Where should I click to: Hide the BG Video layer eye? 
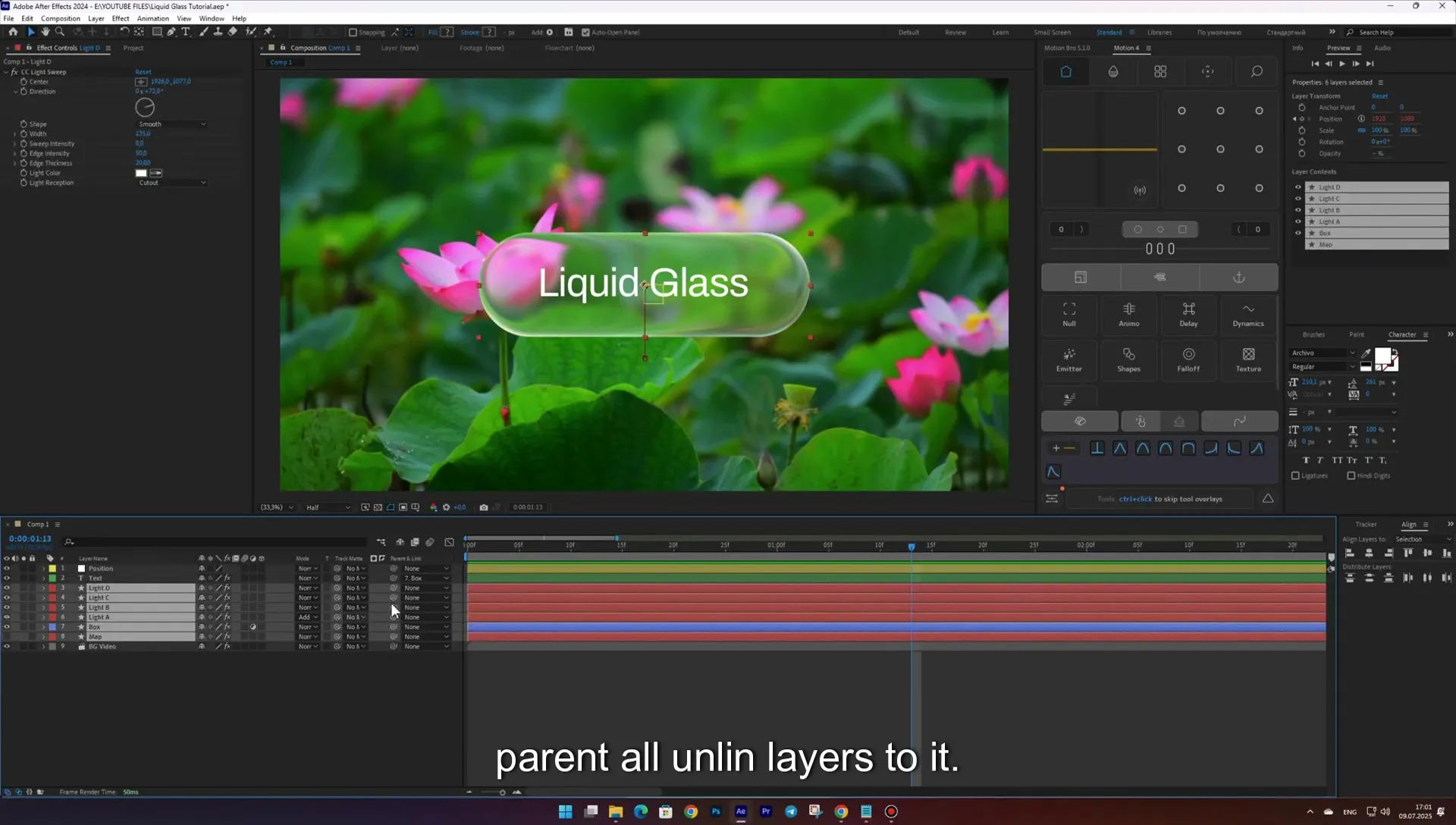(x=7, y=647)
